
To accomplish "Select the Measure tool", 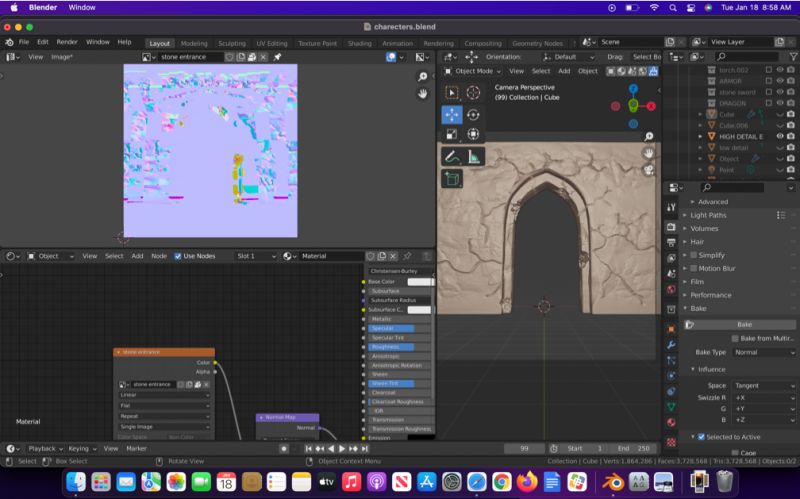I will pyautogui.click(x=474, y=157).
